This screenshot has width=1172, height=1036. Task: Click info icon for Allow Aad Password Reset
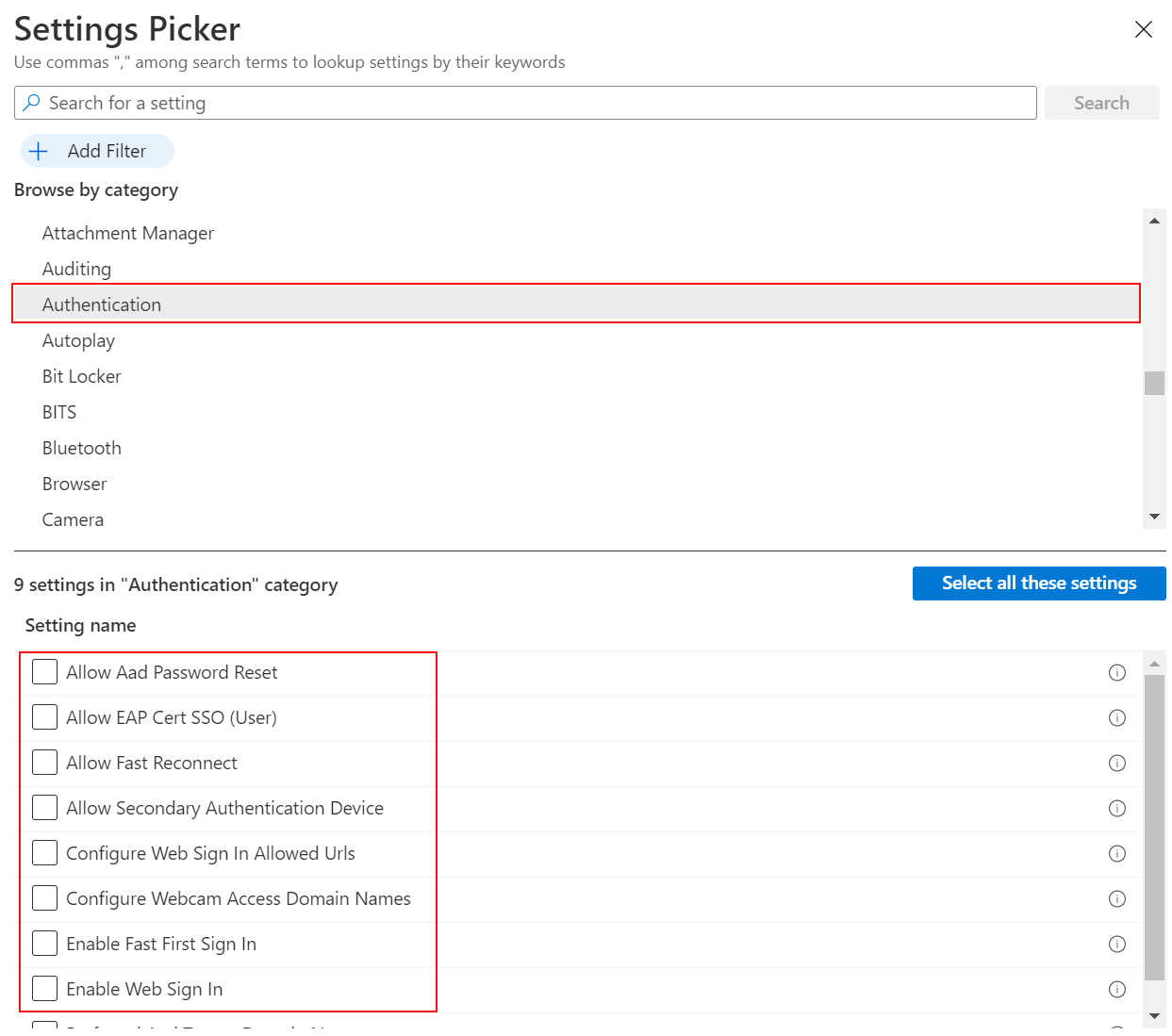click(x=1117, y=672)
